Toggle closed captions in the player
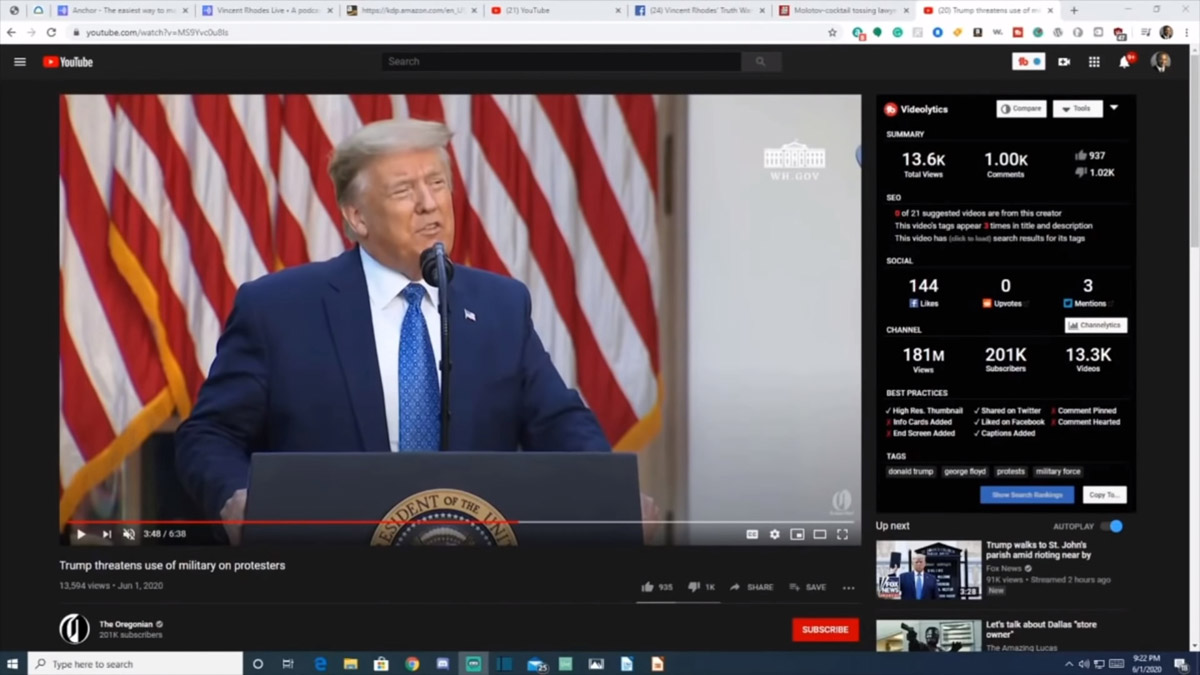This screenshot has width=1200, height=675. click(752, 534)
